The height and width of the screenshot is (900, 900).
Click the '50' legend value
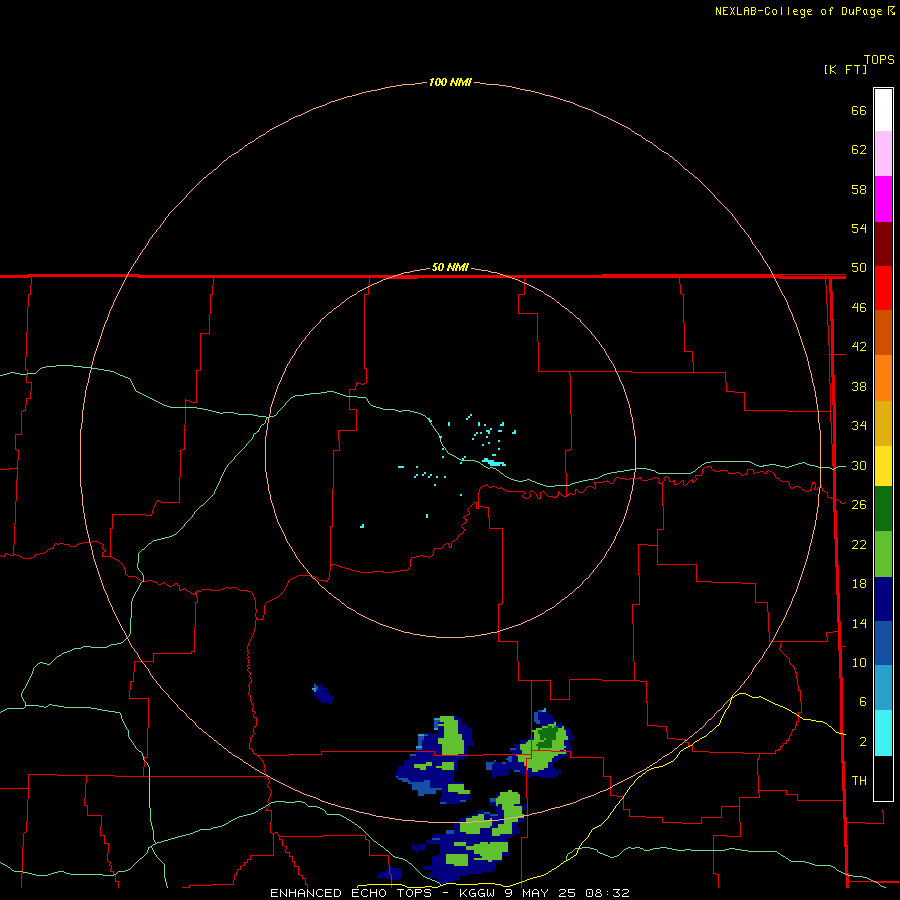[859, 267]
